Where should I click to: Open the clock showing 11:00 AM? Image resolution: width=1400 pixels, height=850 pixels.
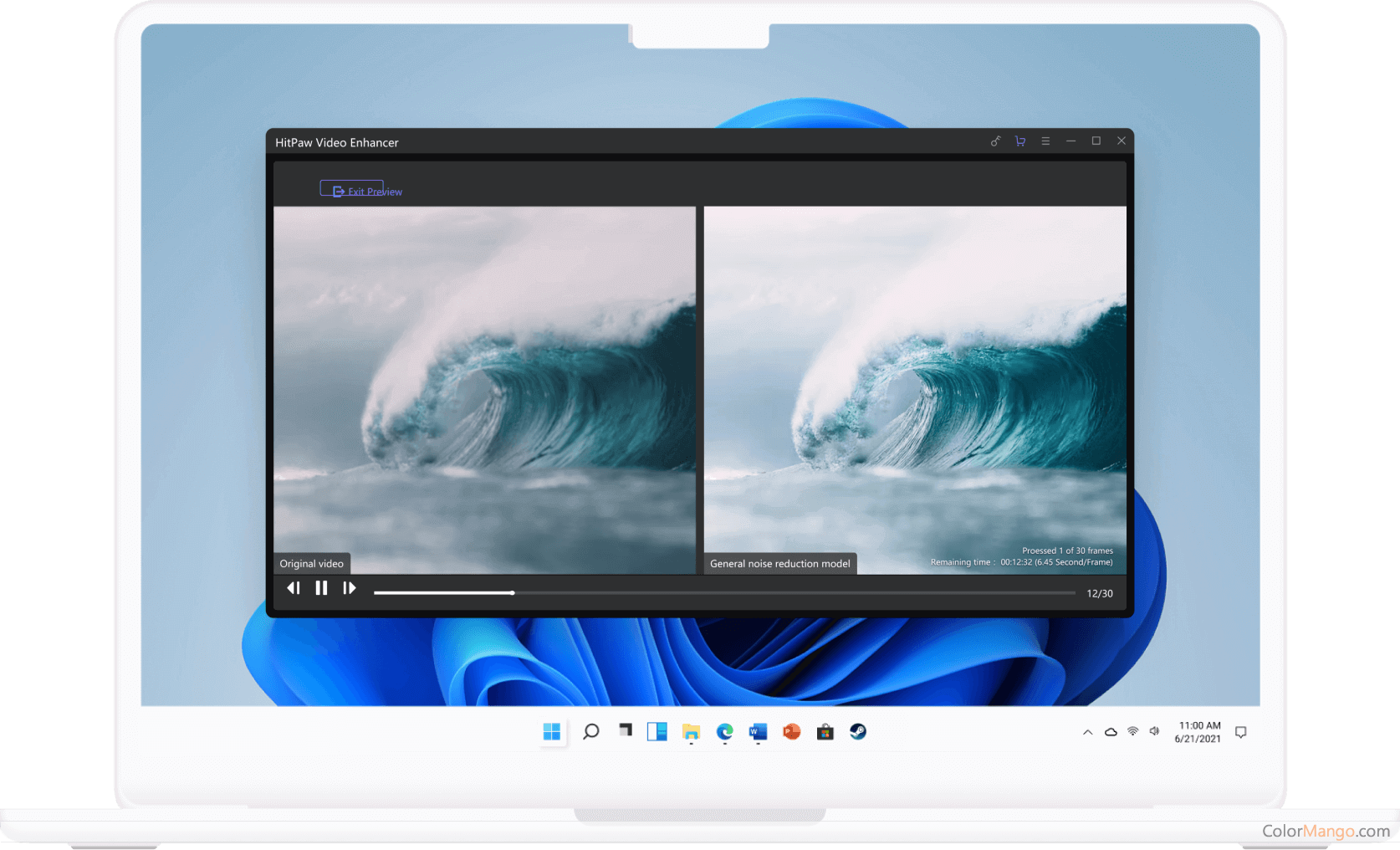(x=1198, y=732)
